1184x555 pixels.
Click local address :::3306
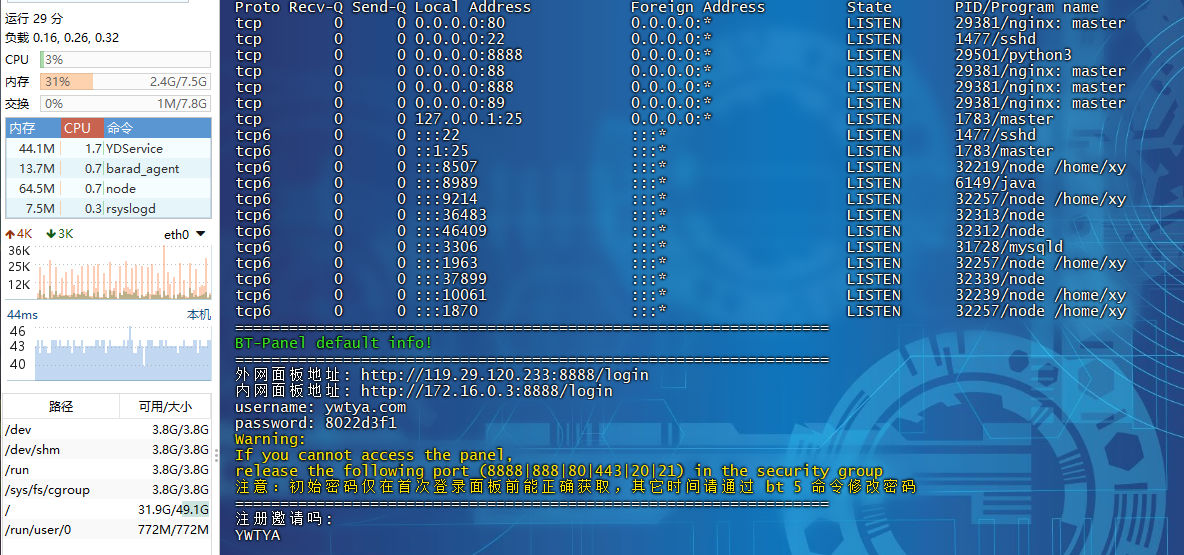click(x=446, y=247)
